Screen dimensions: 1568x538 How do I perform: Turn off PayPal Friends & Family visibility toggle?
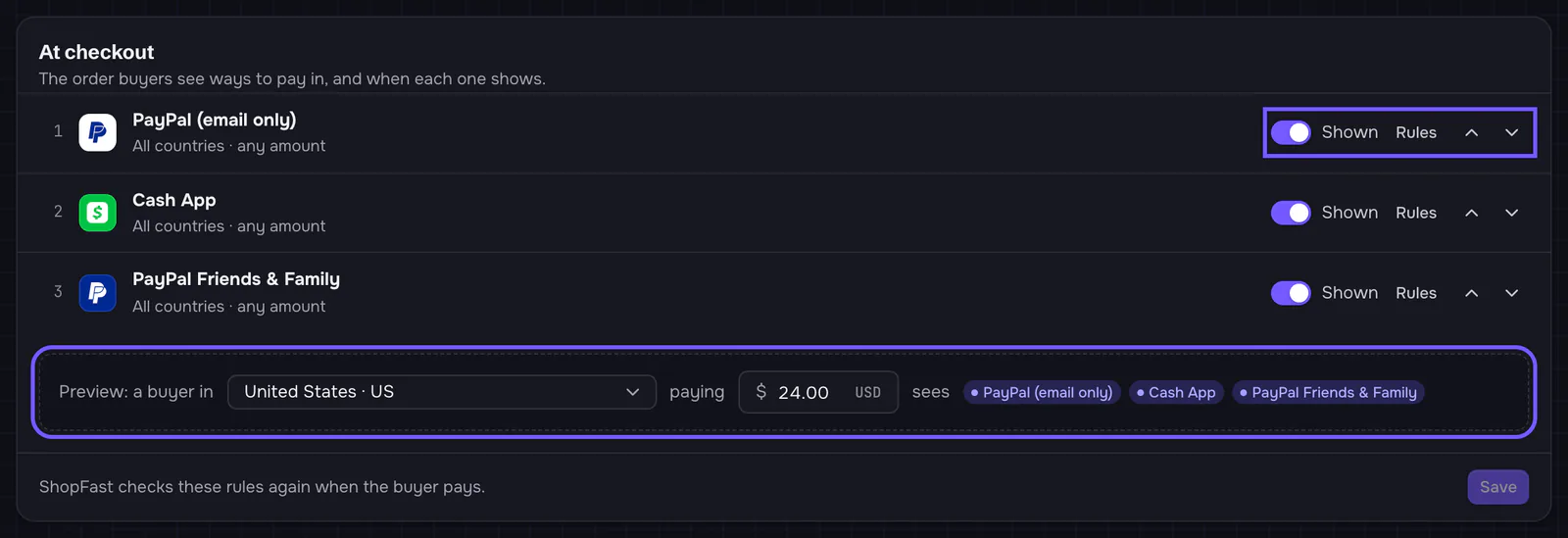(x=1291, y=293)
